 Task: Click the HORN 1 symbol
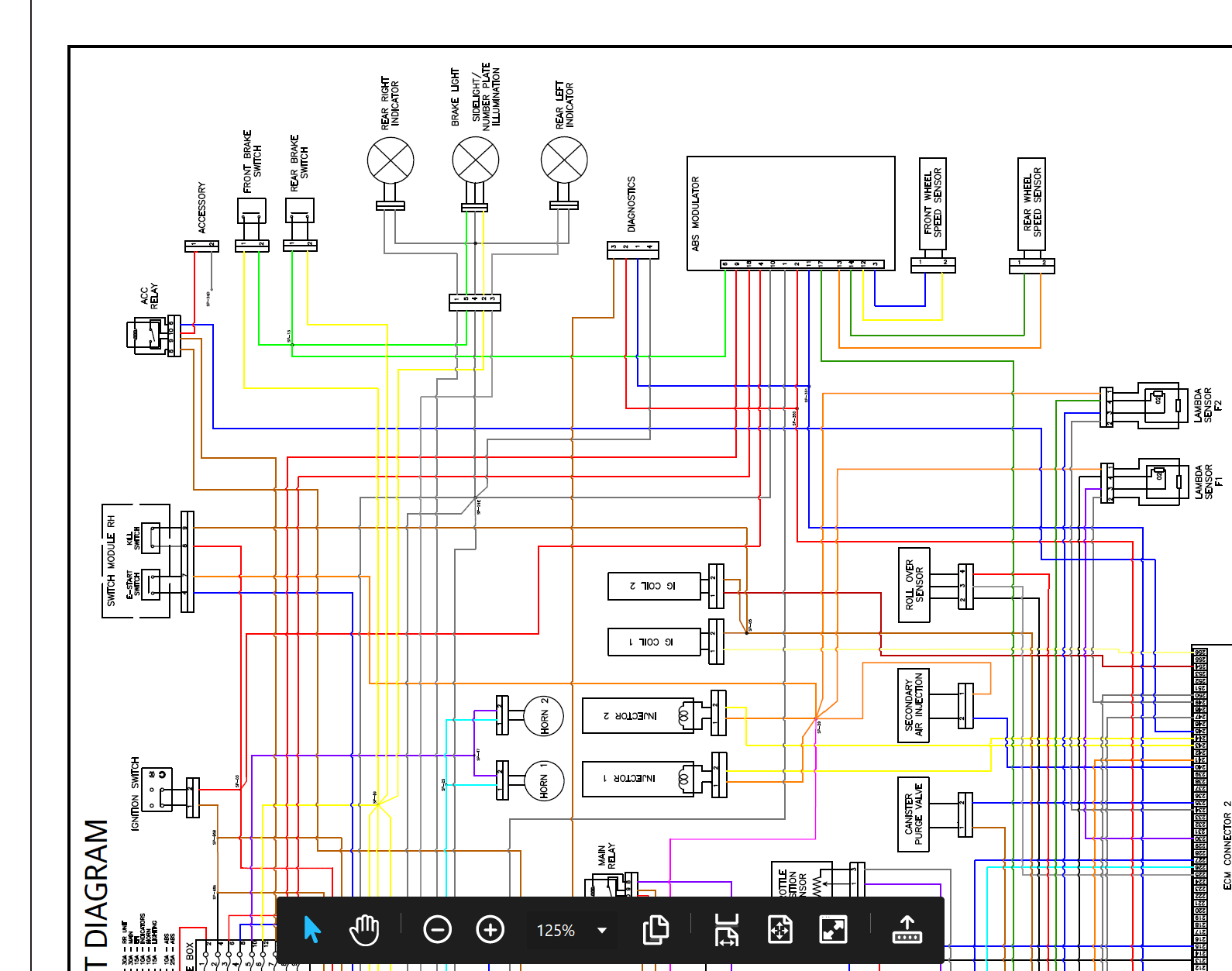tap(543, 780)
